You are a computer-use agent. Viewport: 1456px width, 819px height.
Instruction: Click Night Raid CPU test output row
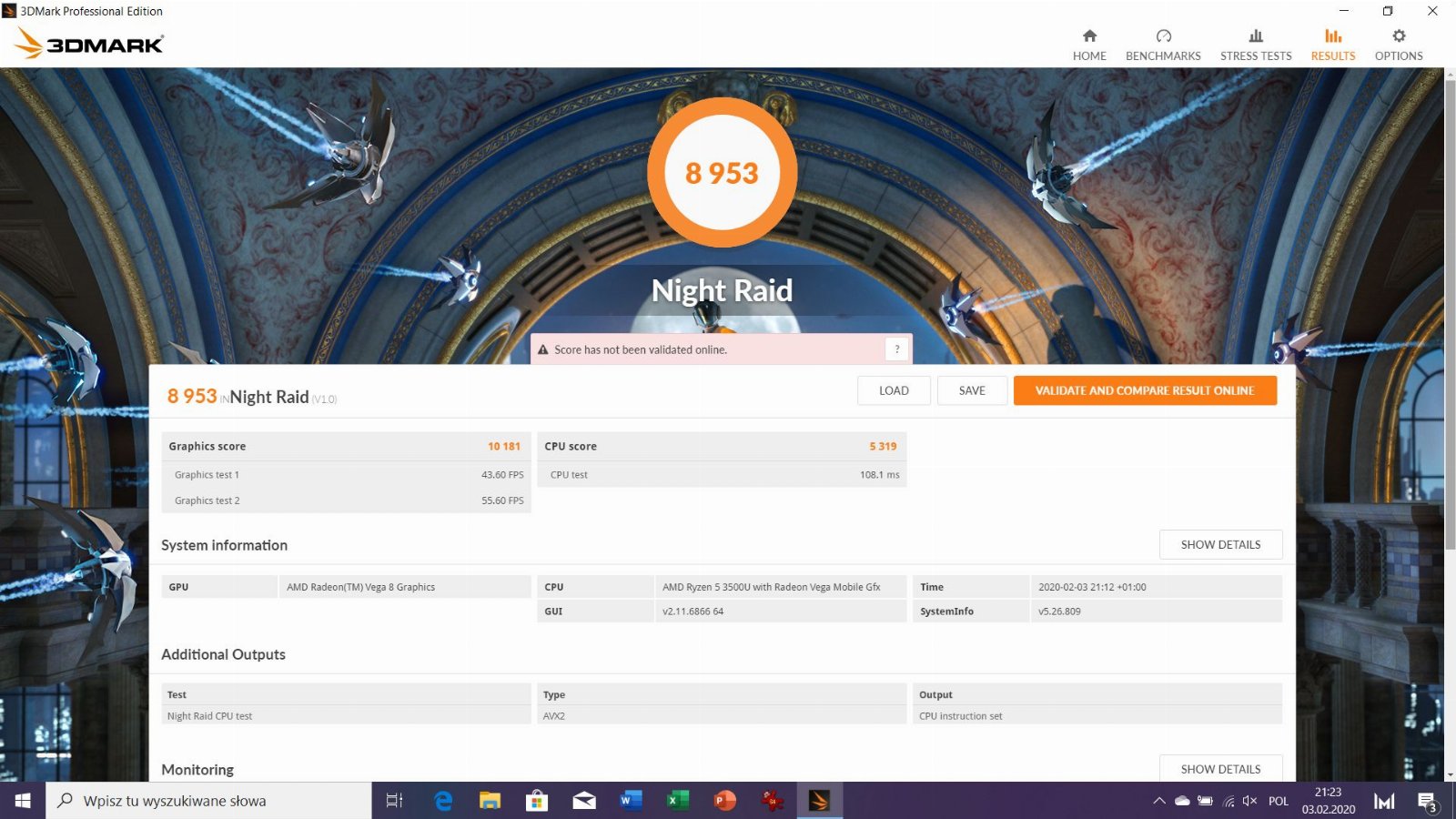347,716
